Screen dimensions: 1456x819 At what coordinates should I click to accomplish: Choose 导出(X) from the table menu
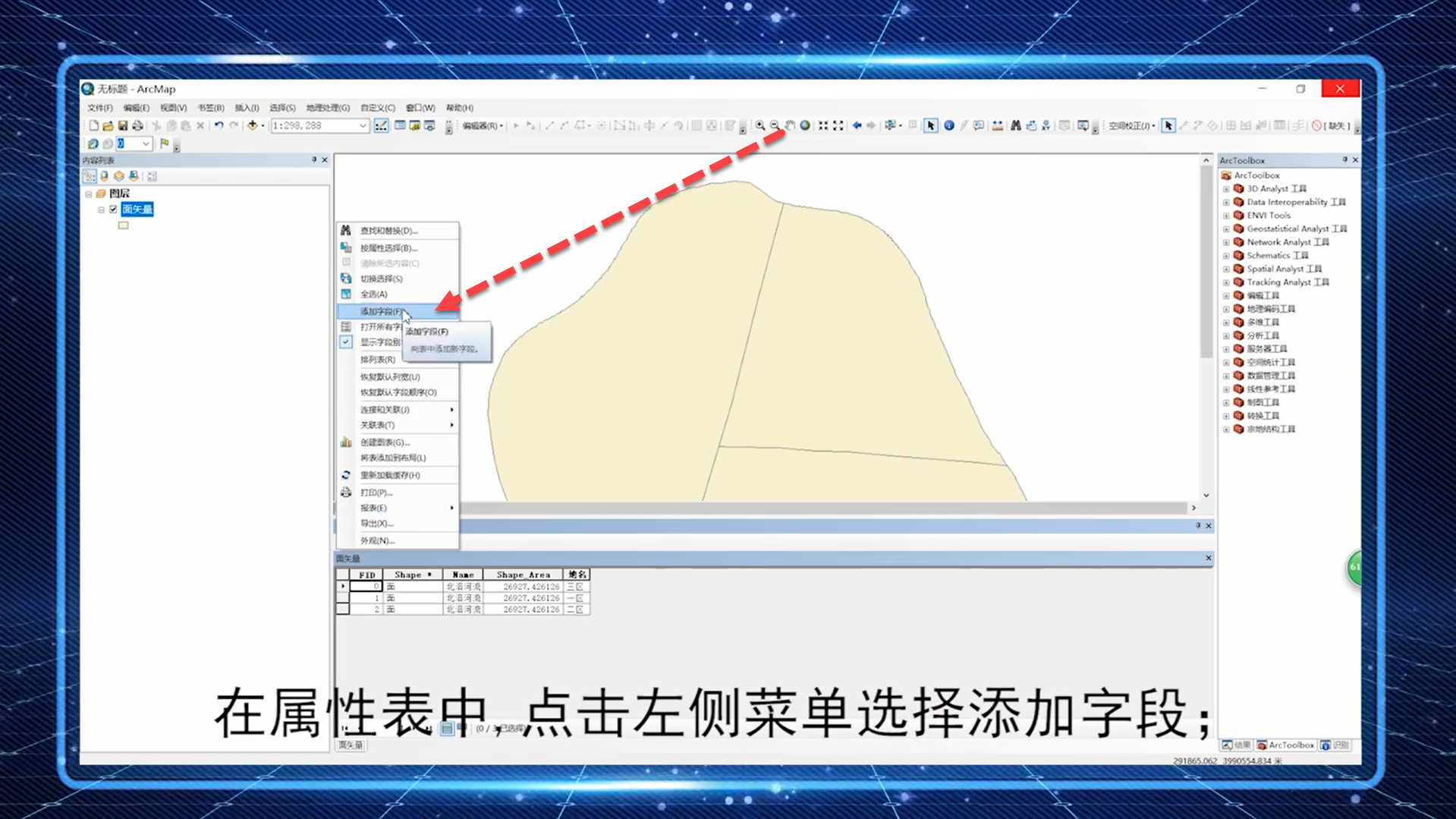click(398, 524)
